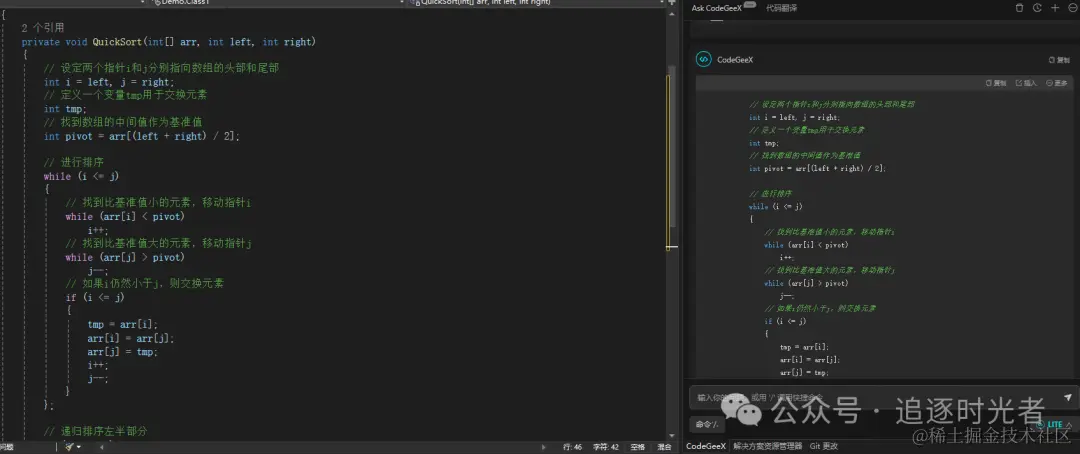The width and height of the screenshot is (1080, 454).
Task: Click the editor line 'int pivot = arr[(left + right) / 2];'
Action: [143, 136]
